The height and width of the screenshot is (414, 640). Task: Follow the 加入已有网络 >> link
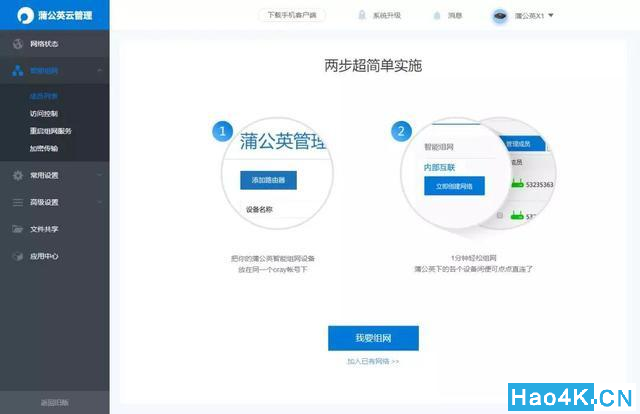(x=373, y=361)
